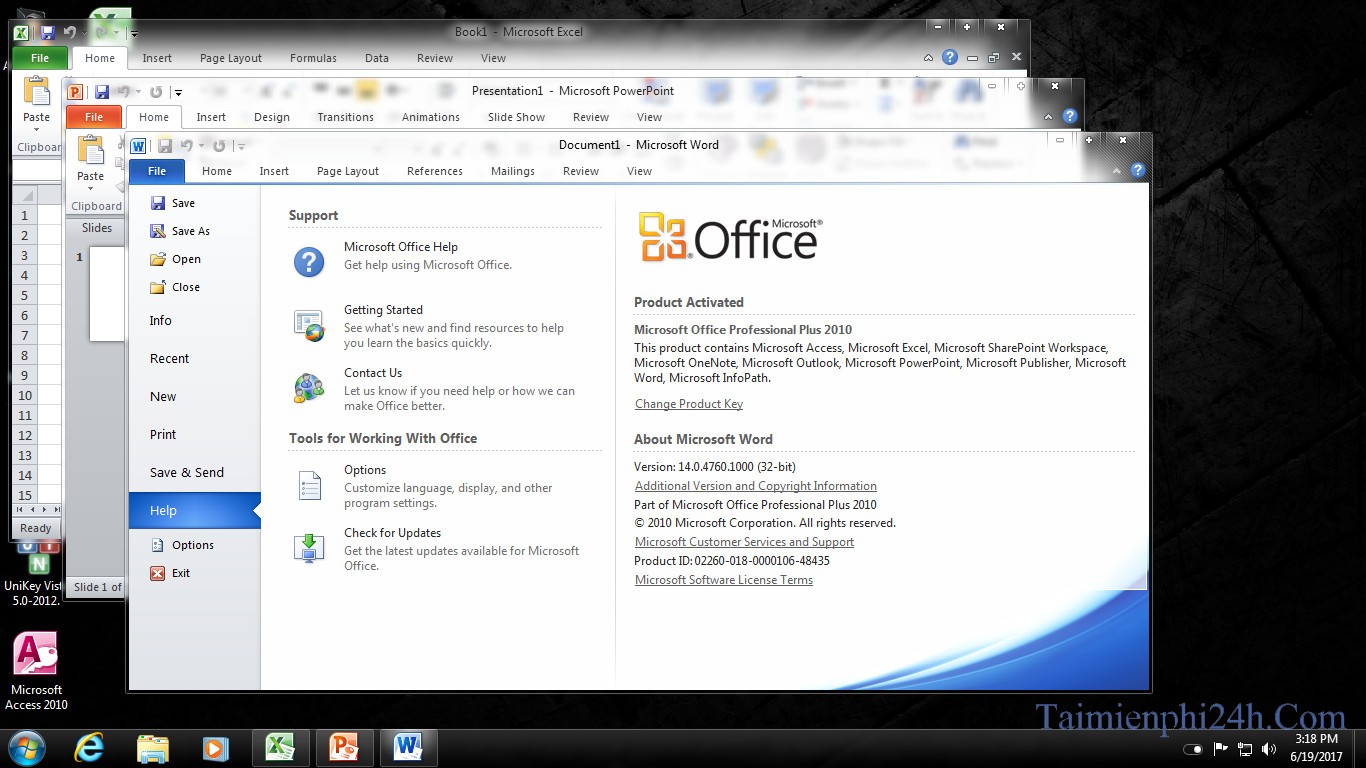Screen dimensions: 1366x768
Task: Click Word logo icon in title bar
Action: [x=139, y=146]
